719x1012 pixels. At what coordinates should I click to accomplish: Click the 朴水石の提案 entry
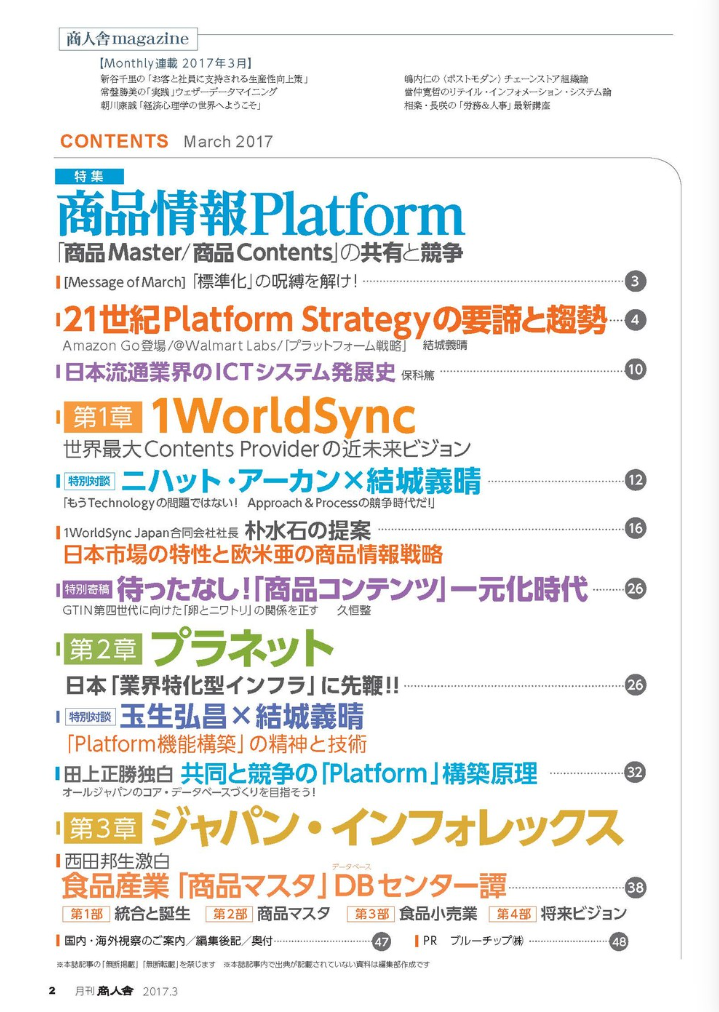[x=308, y=531]
